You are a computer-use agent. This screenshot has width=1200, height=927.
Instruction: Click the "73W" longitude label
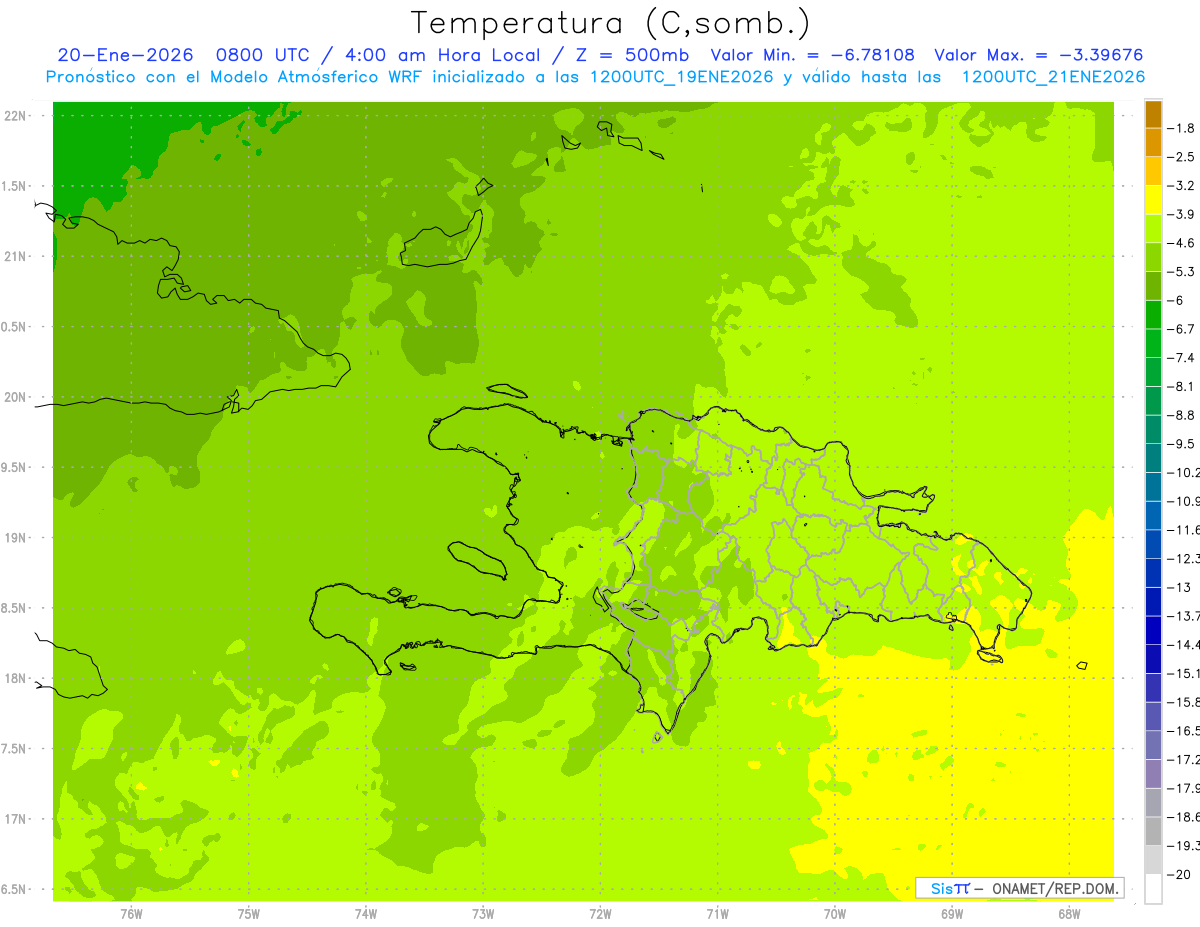pyautogui.click(x=483, y=913)
